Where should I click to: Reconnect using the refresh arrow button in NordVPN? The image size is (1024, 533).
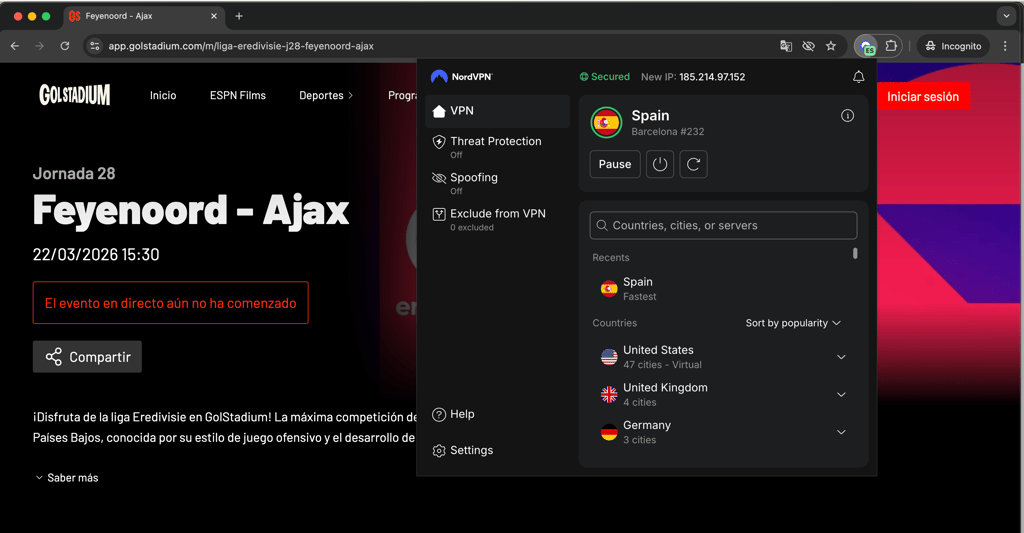(x=694, y=164)
